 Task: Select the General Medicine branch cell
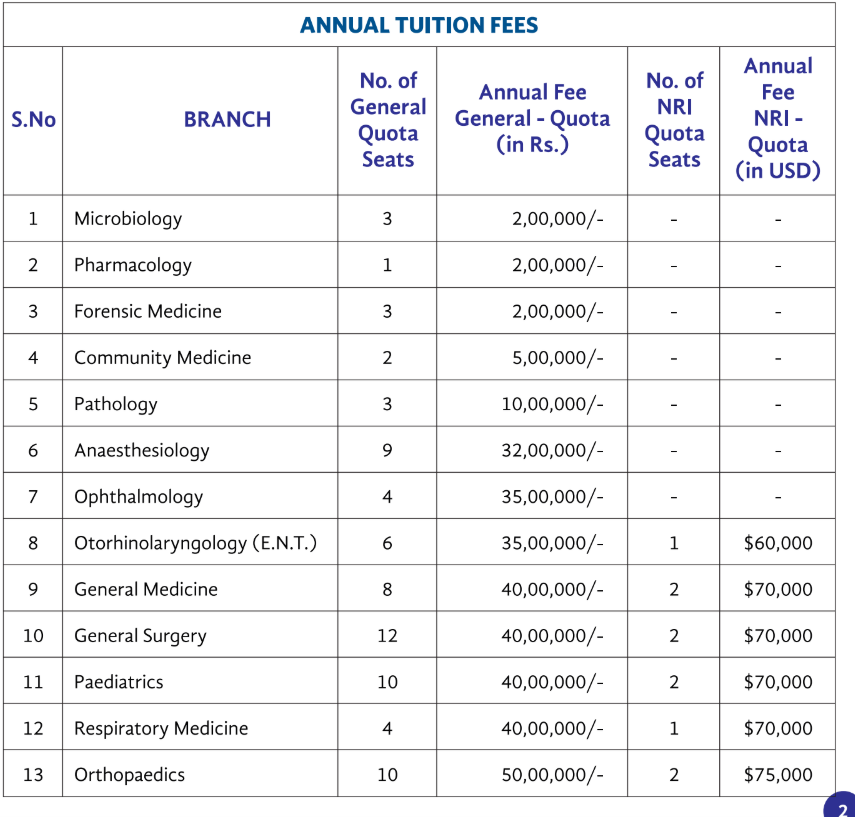(x=146, y=589)
